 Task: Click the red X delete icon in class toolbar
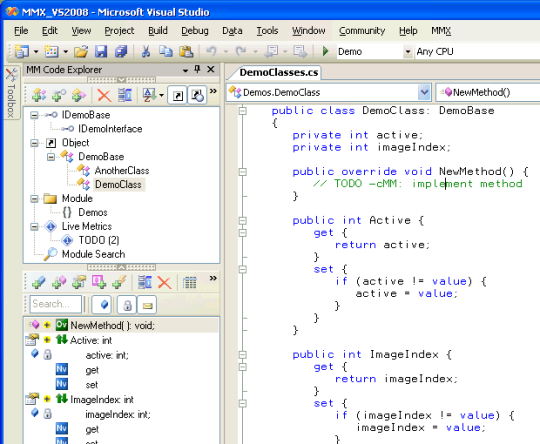[x=104, y=95]
